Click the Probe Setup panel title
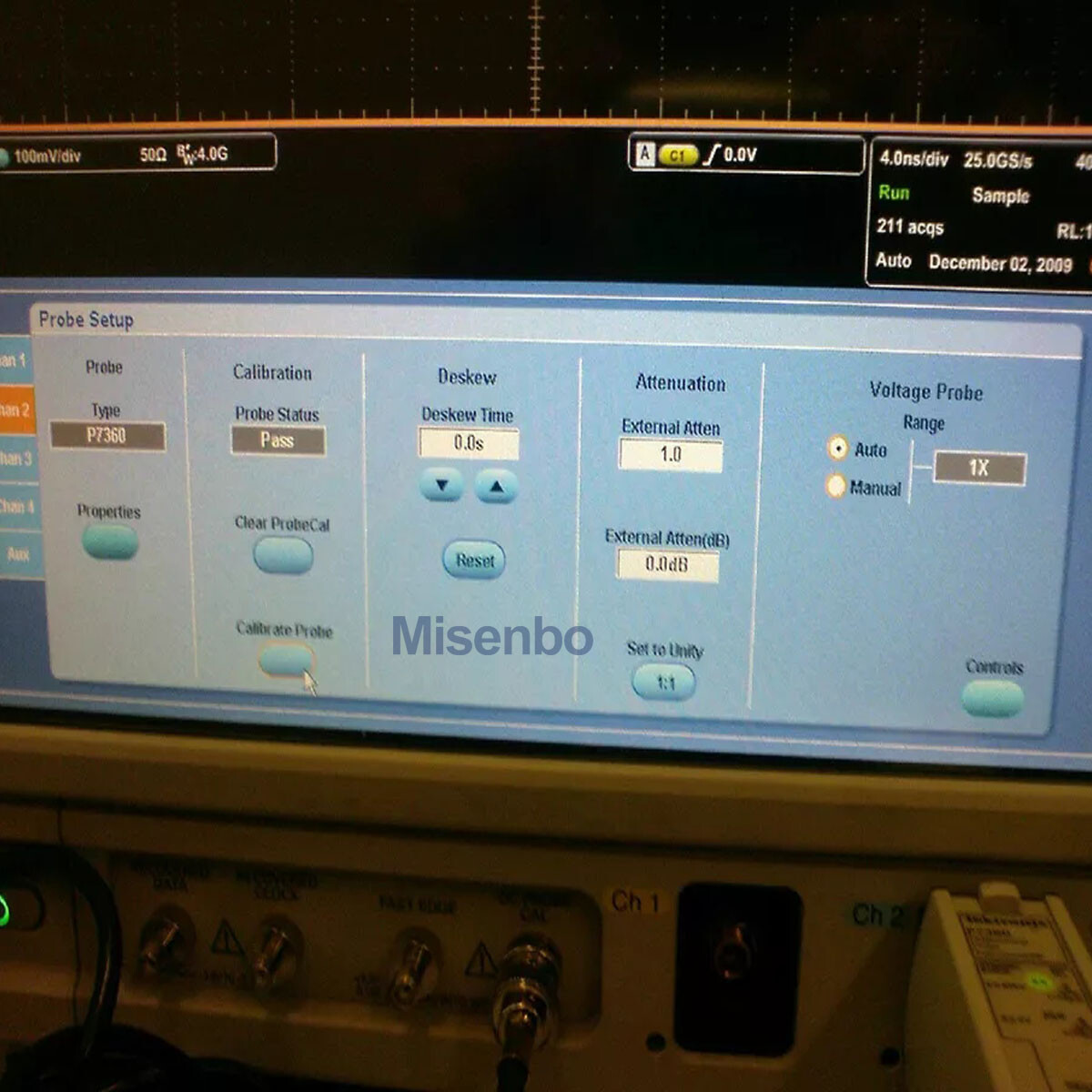The image size is (1092, 1092). [x=86, y=319]
